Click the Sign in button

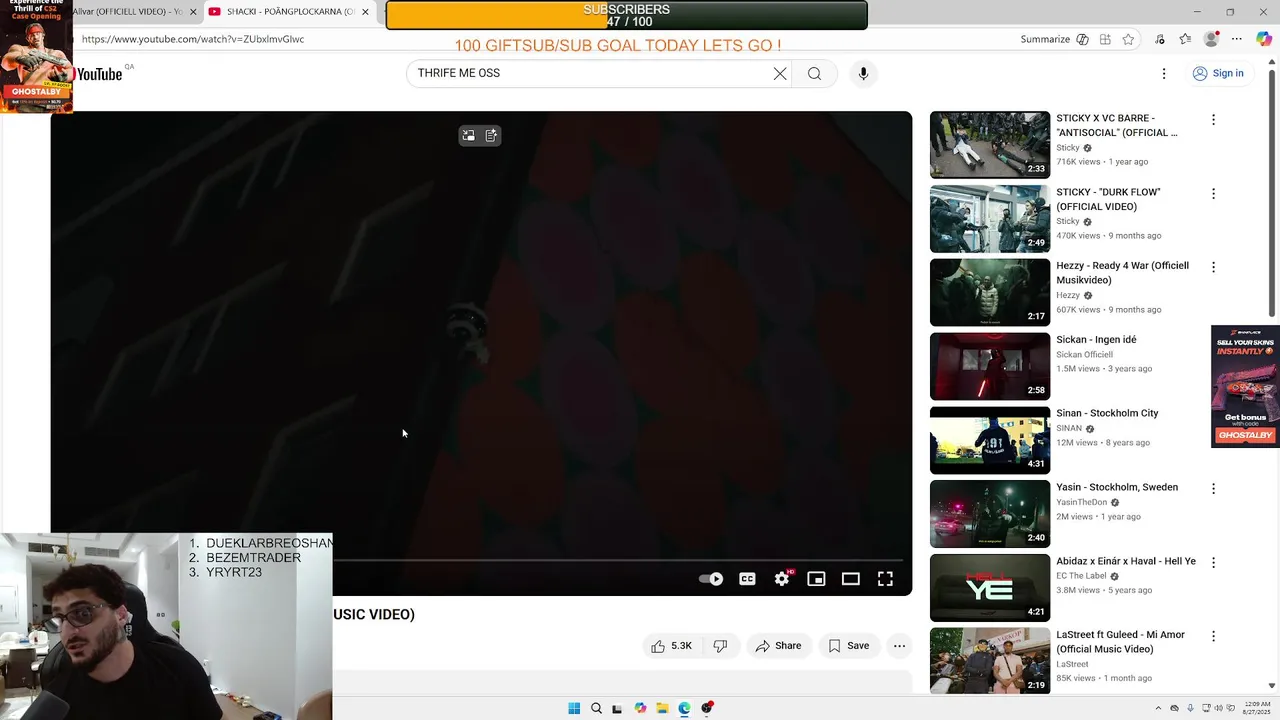pyautogui.click(x=1218, y=73)
